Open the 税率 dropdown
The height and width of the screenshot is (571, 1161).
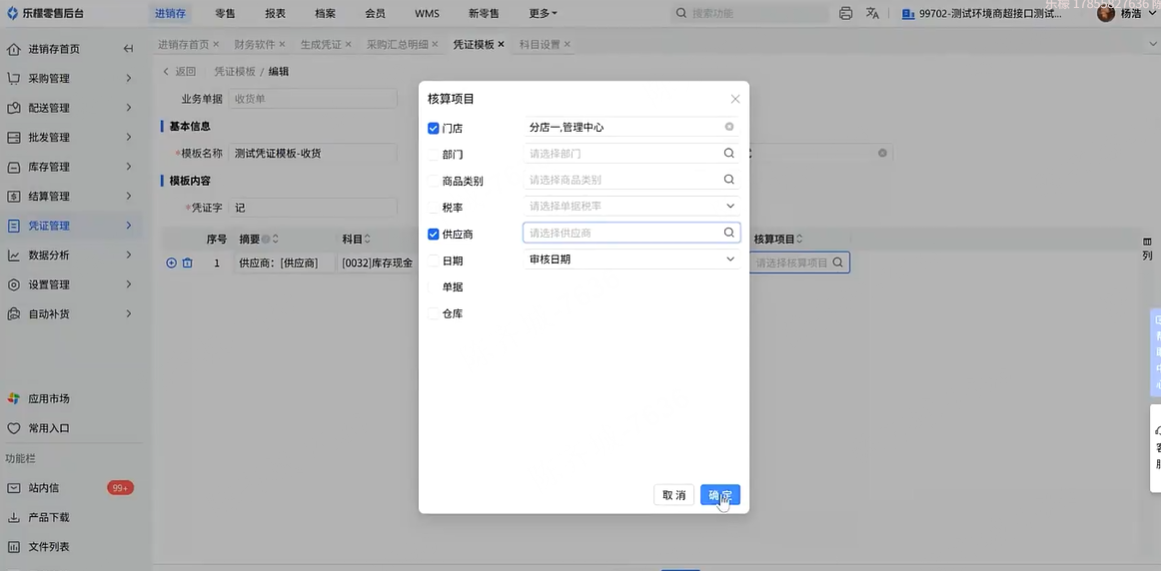coord(730,206)
